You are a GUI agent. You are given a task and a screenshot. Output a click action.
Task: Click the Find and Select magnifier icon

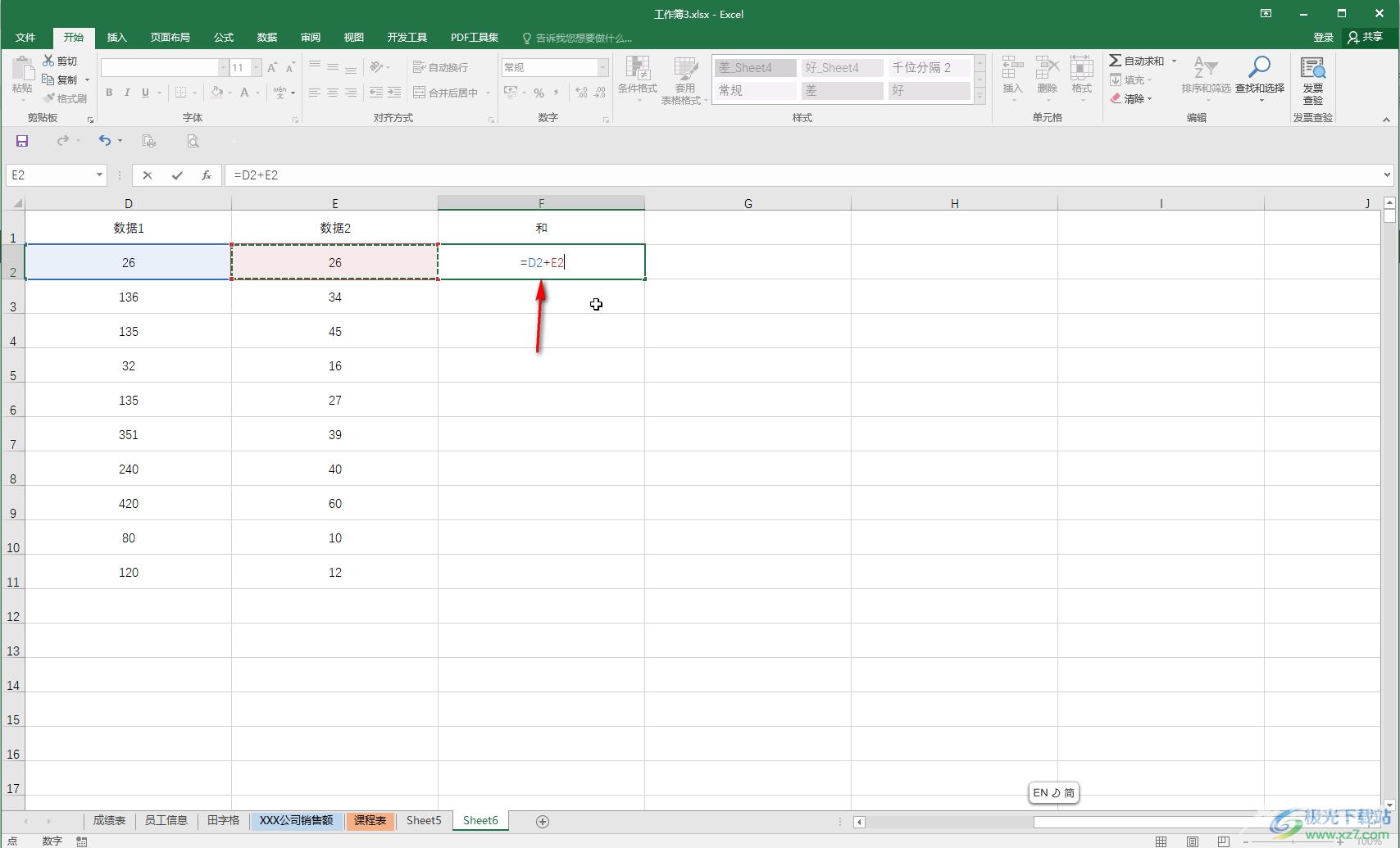[x=1259, y=67]
